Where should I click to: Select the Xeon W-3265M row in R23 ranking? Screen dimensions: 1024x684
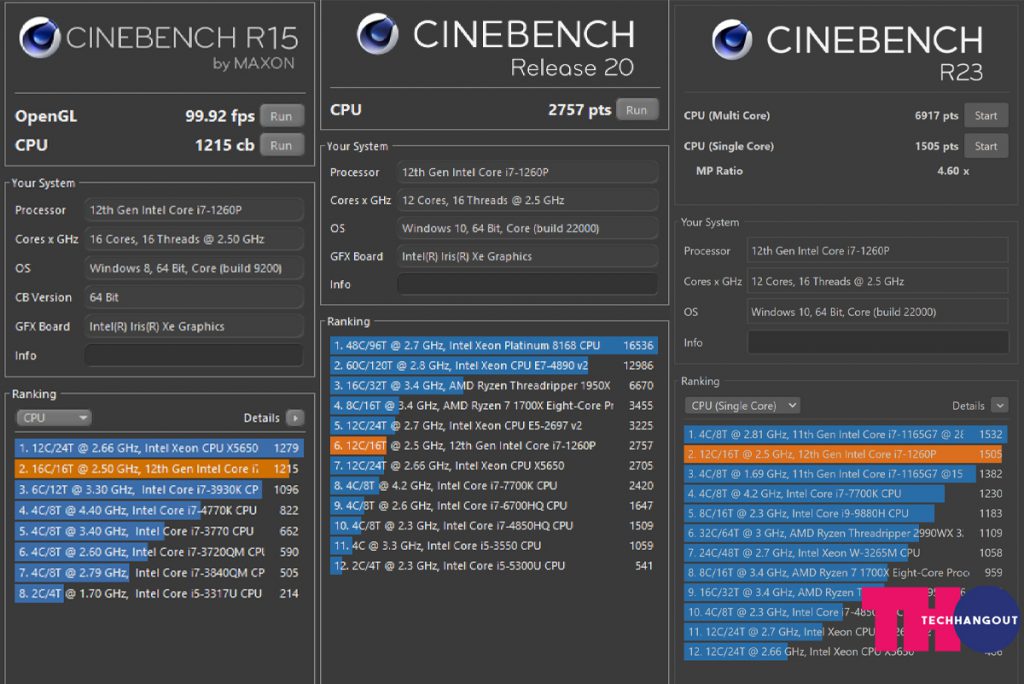[x=845, y=553]
